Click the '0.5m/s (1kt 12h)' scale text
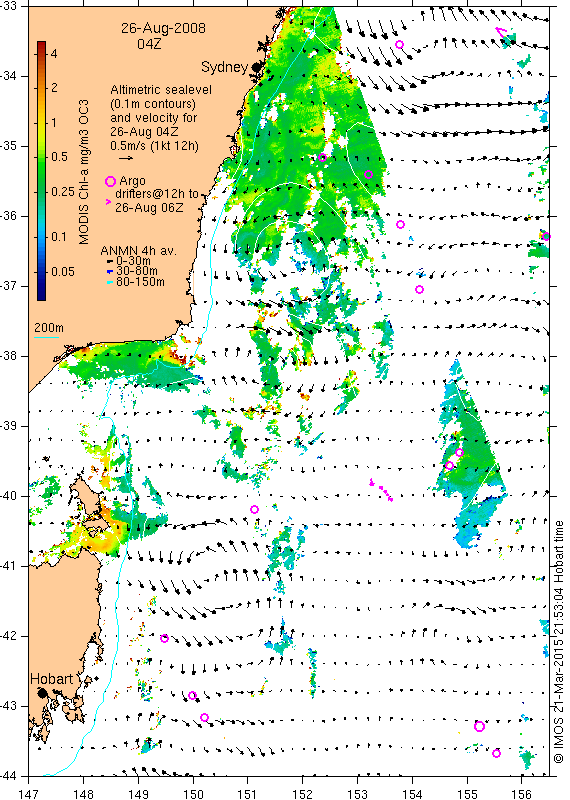 tap(154, 146)
